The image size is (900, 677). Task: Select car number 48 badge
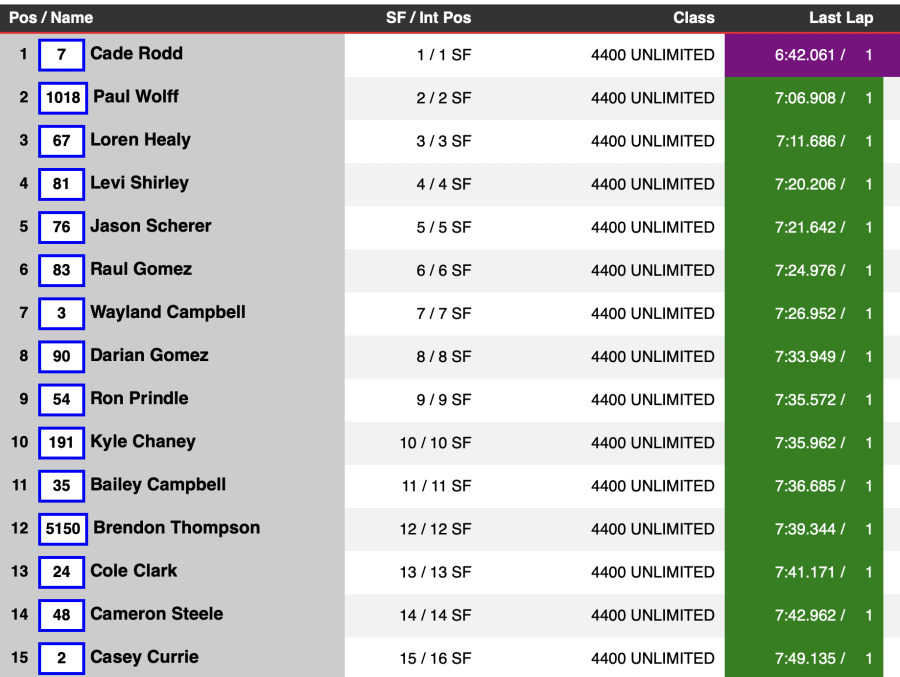click(61, 615)
